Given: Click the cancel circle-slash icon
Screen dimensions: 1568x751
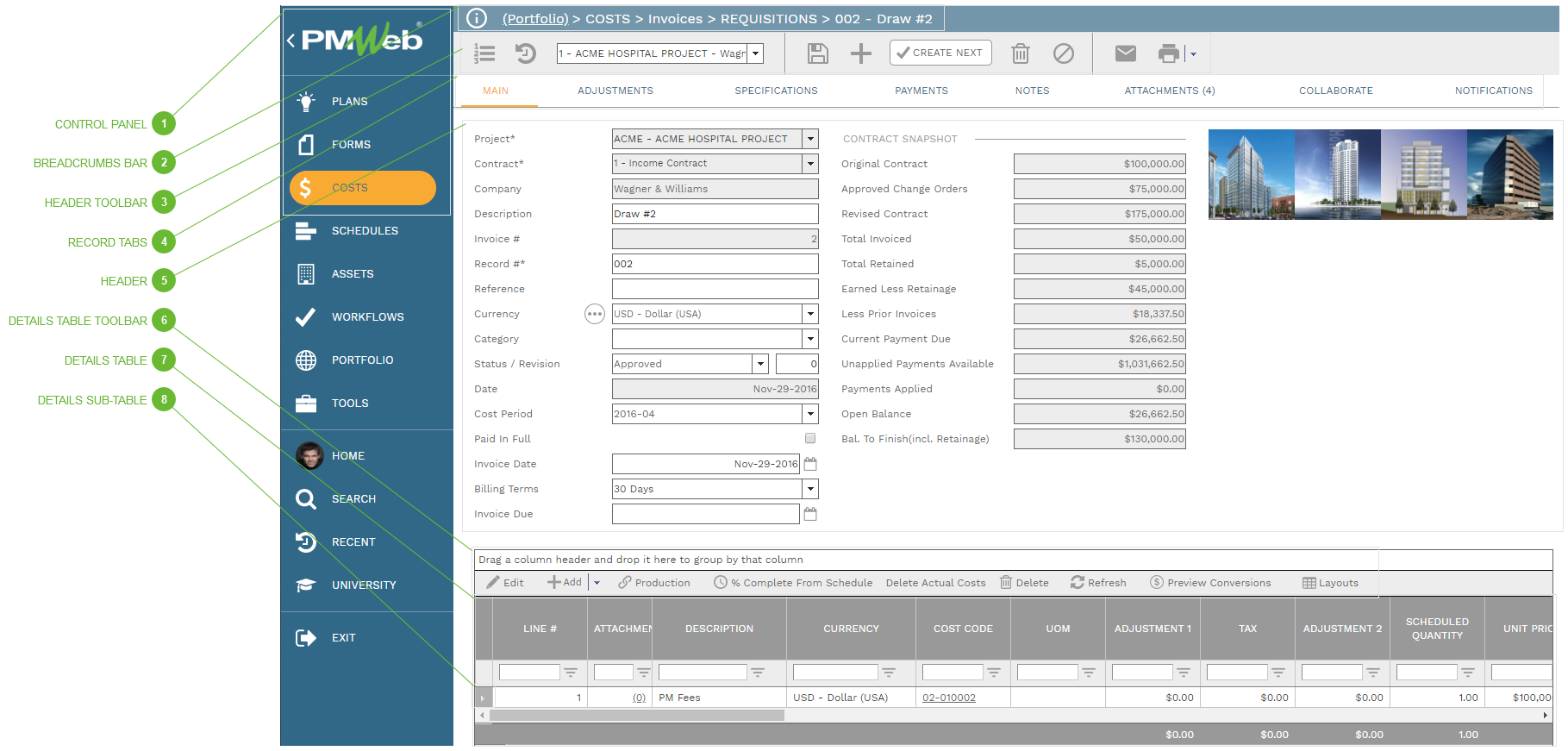Looking at the screenshot, I should 1063,53.
